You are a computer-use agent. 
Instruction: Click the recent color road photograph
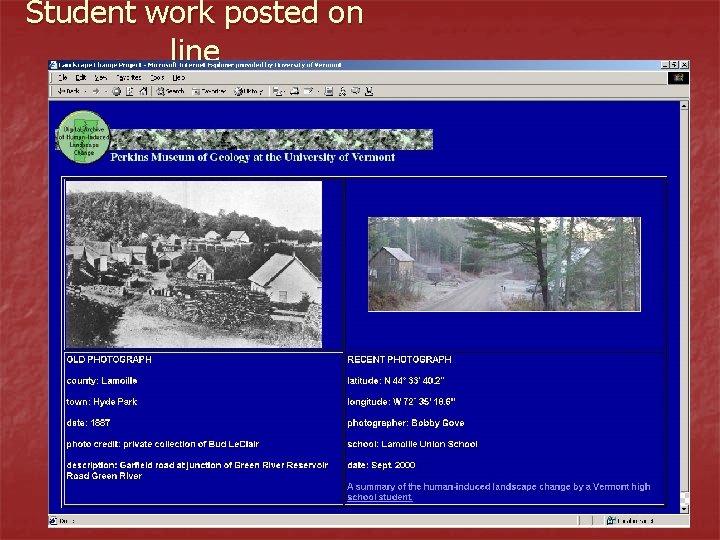point(504,264)
